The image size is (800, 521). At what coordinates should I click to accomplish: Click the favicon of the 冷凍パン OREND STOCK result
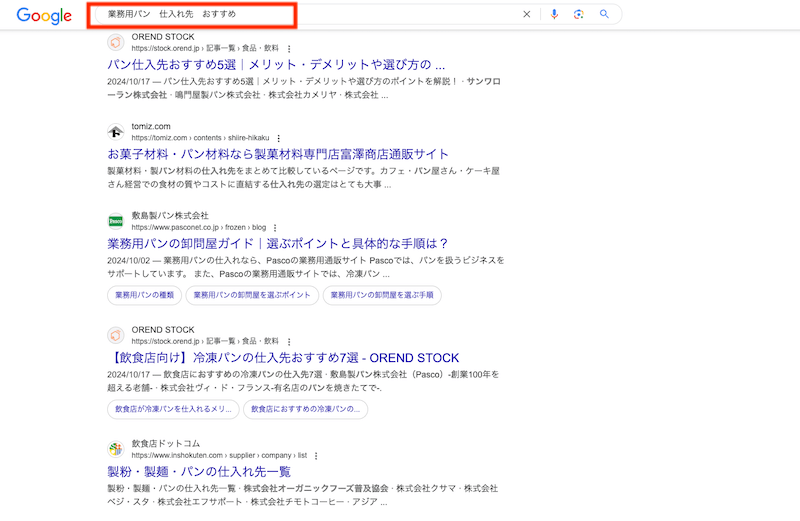coord(116,335)
